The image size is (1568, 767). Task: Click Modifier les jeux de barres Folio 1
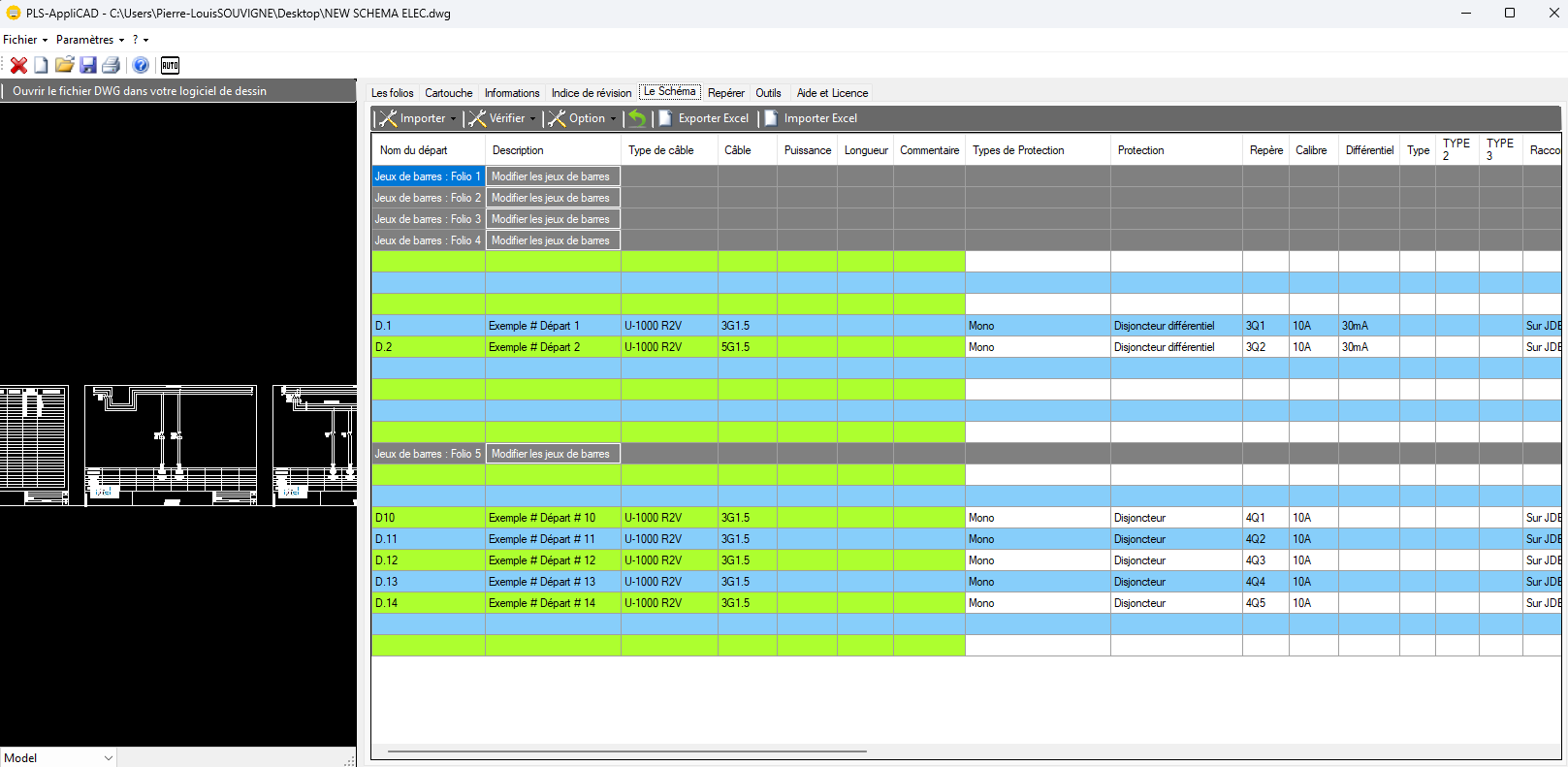[x=553, y=176]
